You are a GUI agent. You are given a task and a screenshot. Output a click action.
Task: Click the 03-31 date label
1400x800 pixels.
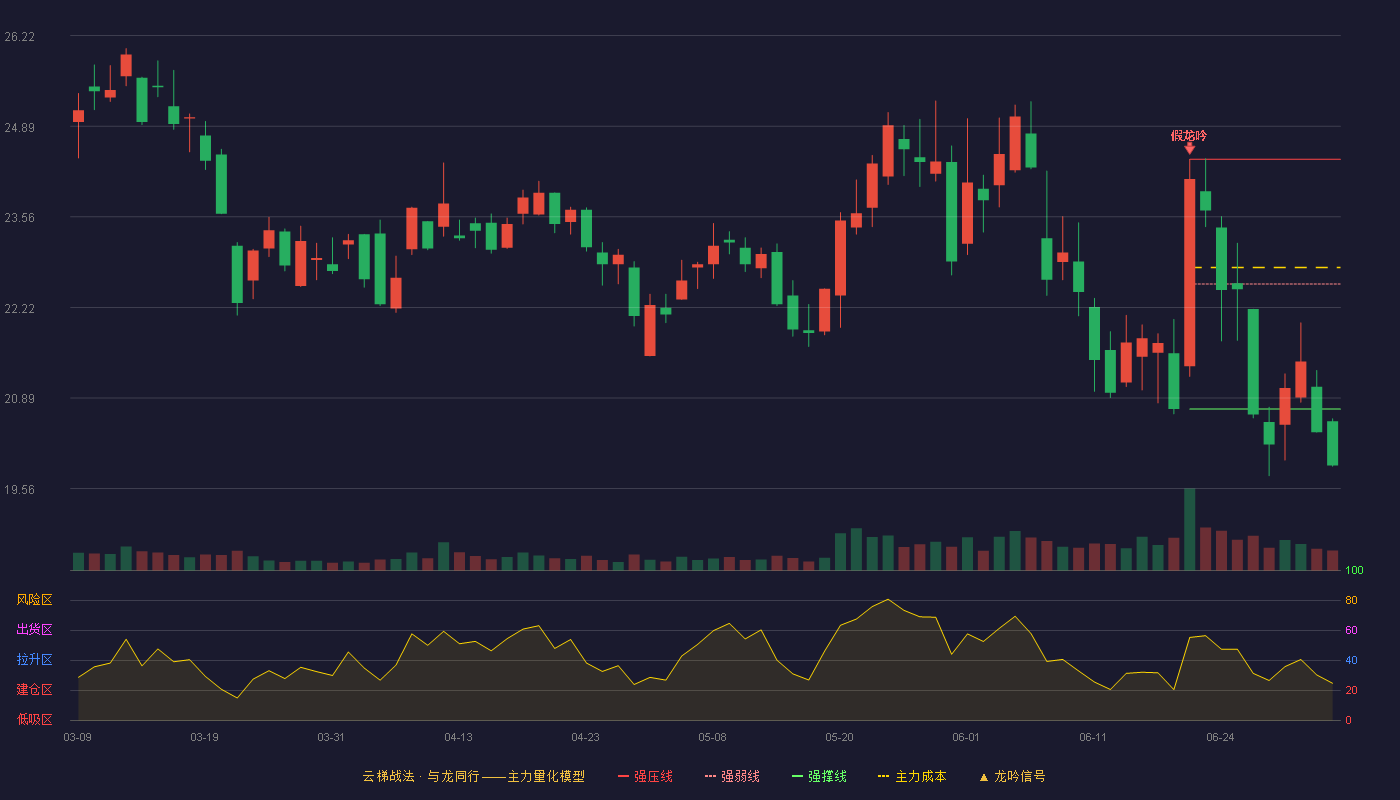tap(331, 737)
